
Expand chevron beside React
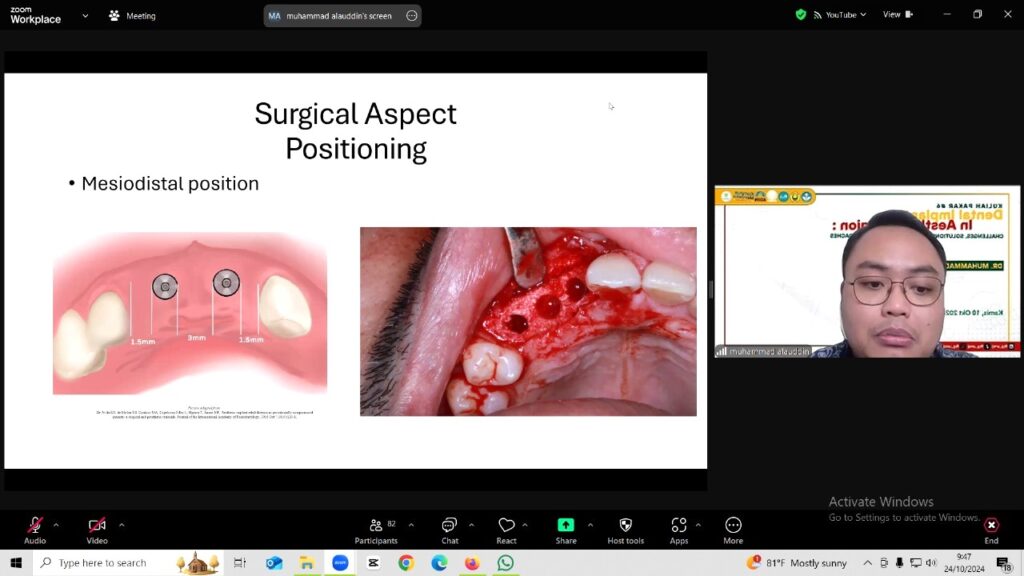tap(525, 524)
